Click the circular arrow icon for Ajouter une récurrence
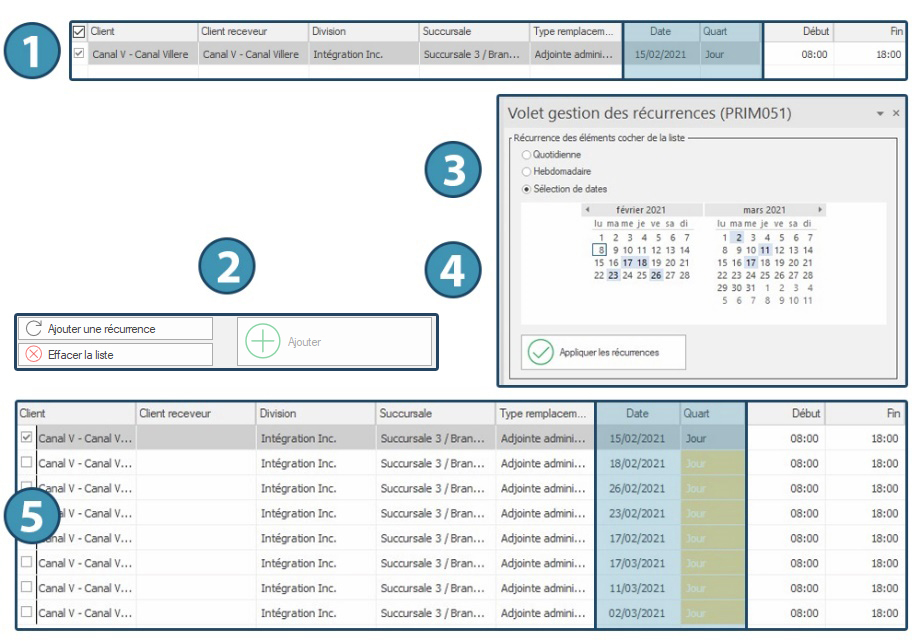The width and height of the screenshot is (921, 641). pyautogui.click(x=34, y=329)
